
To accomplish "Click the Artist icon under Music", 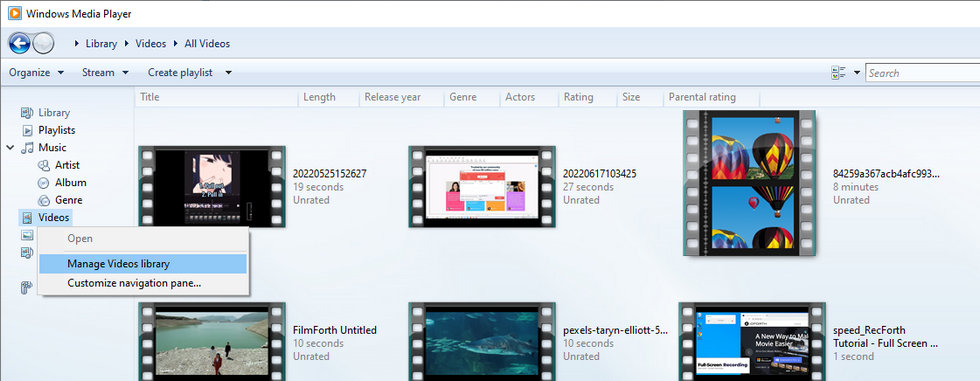I will 44,165.
